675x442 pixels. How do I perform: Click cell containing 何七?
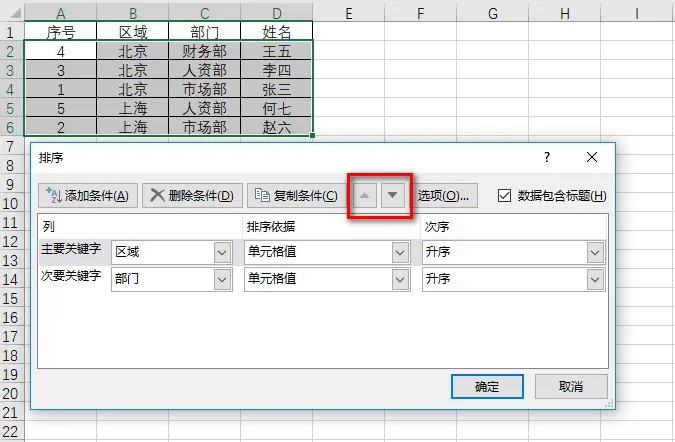(x=276, y=108)
